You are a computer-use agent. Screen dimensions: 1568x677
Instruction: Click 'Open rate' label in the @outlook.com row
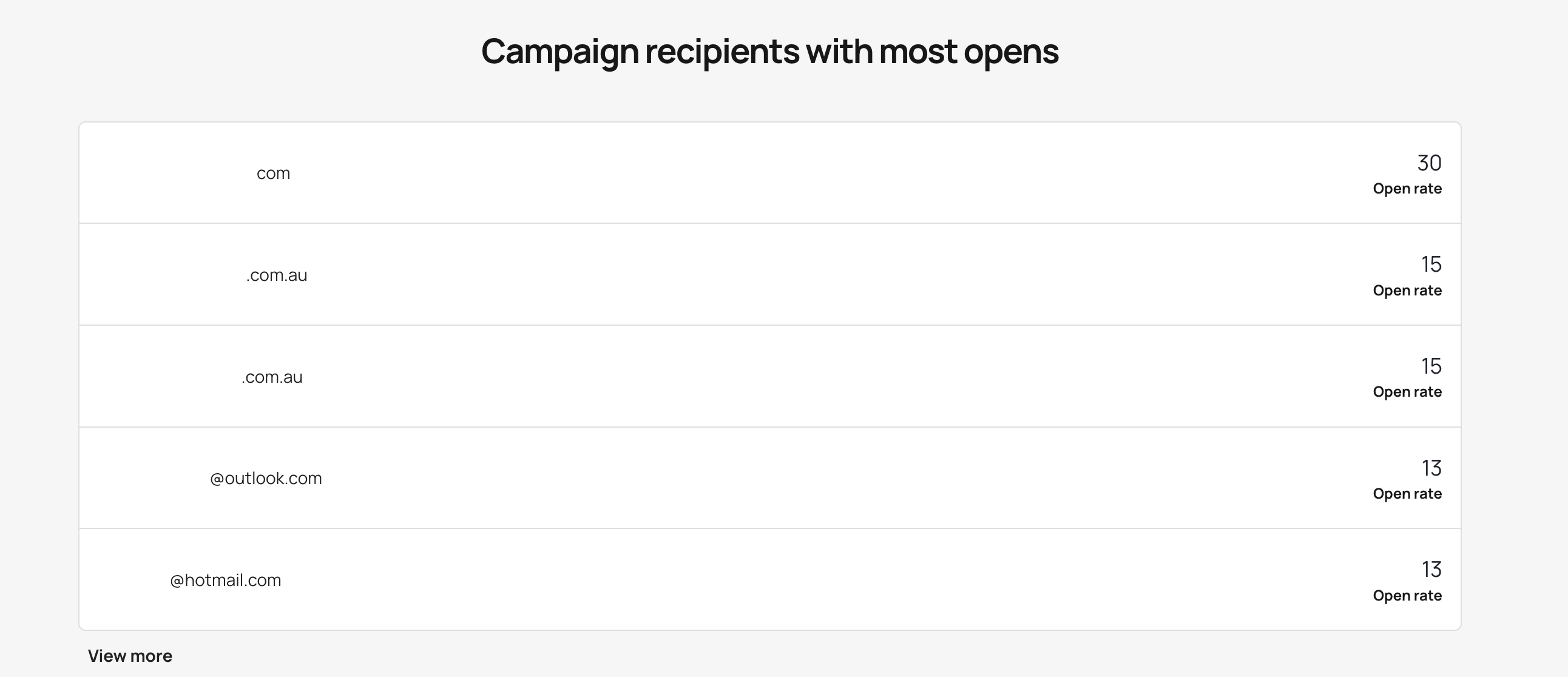tap(1407, 494)
